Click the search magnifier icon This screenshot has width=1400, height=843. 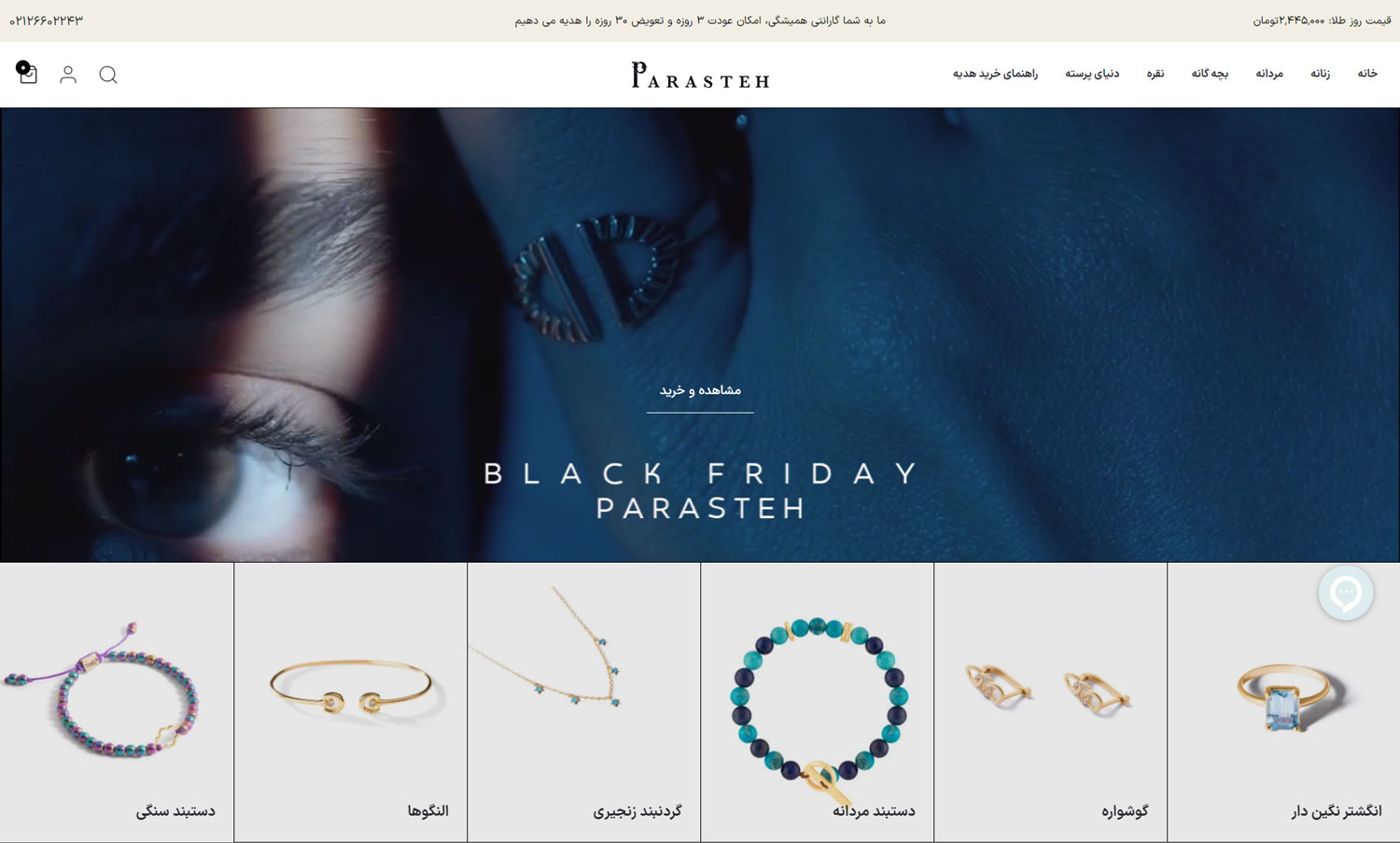tap(108, 75)
